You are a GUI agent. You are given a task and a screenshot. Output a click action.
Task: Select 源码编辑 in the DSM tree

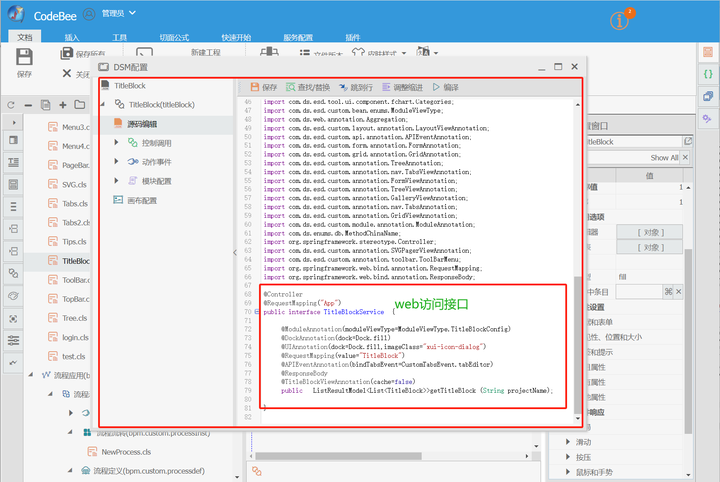(142, 124)
